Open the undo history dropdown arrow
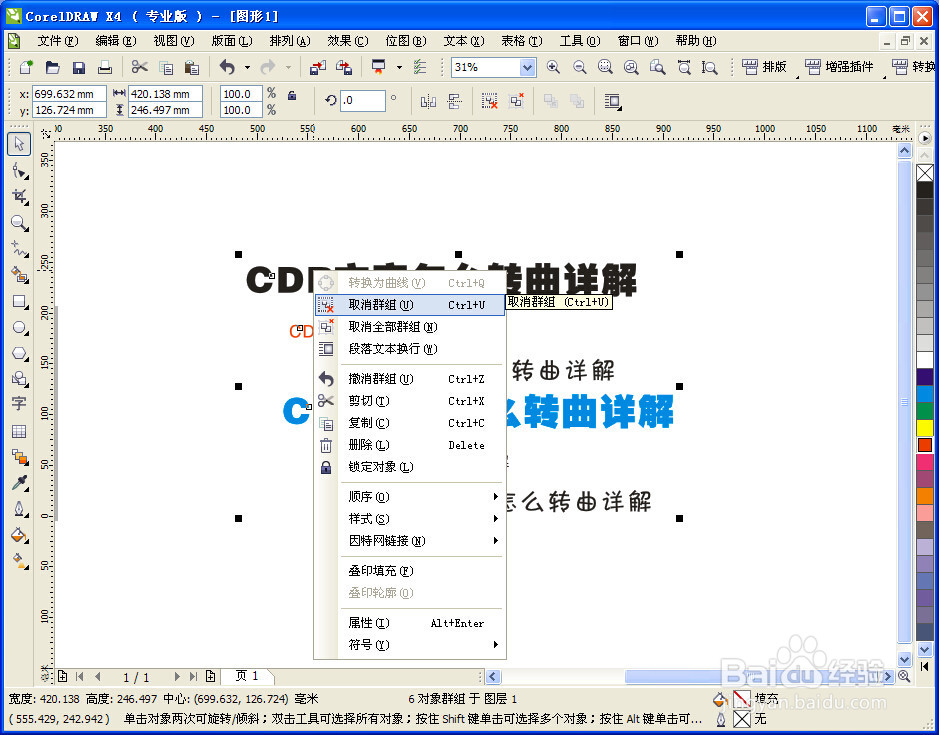The width and height of the screenshot is (939, 735). tap(247, 68)
